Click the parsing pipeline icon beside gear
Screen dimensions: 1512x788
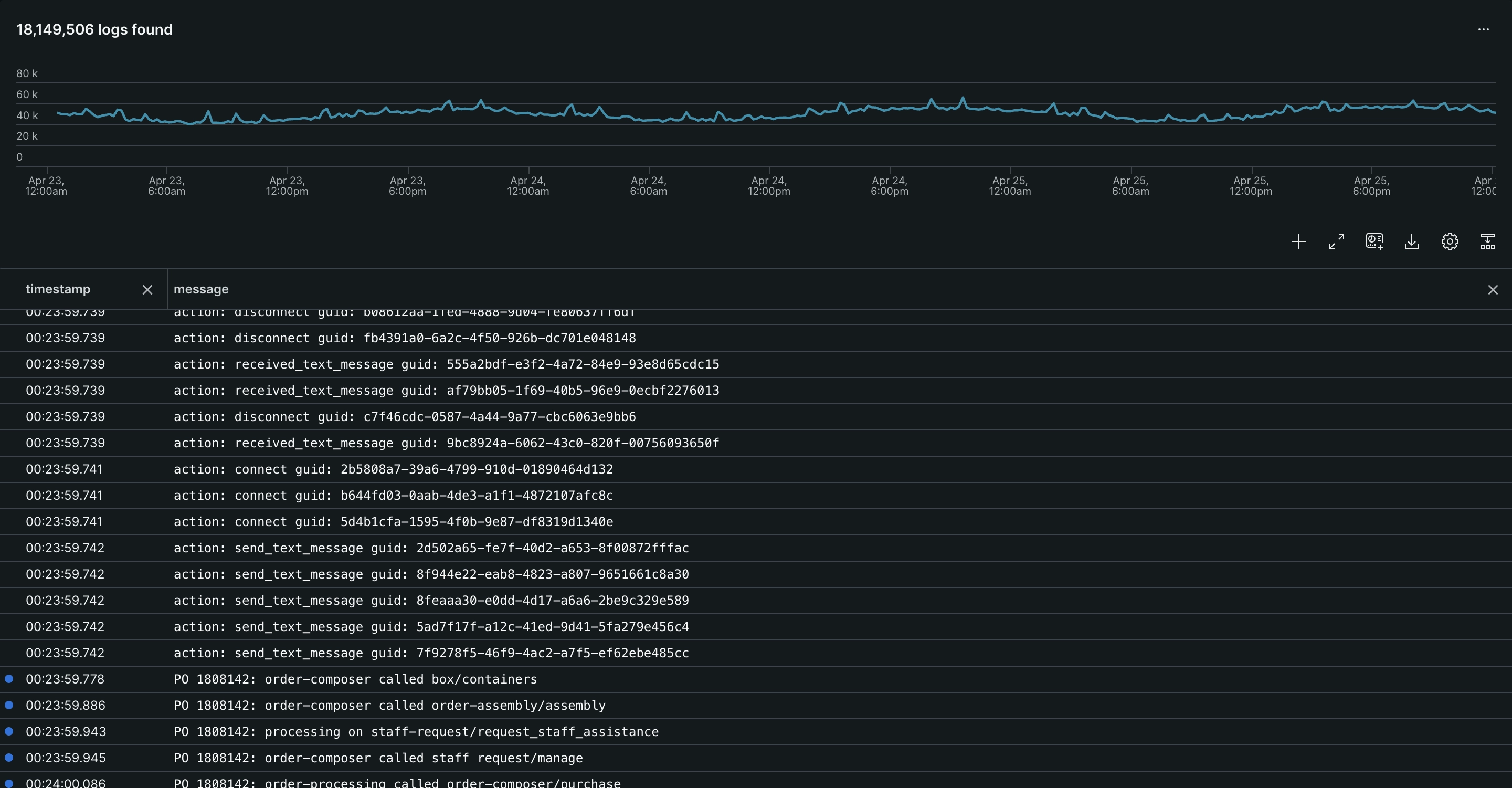(x=1487, y=242)
